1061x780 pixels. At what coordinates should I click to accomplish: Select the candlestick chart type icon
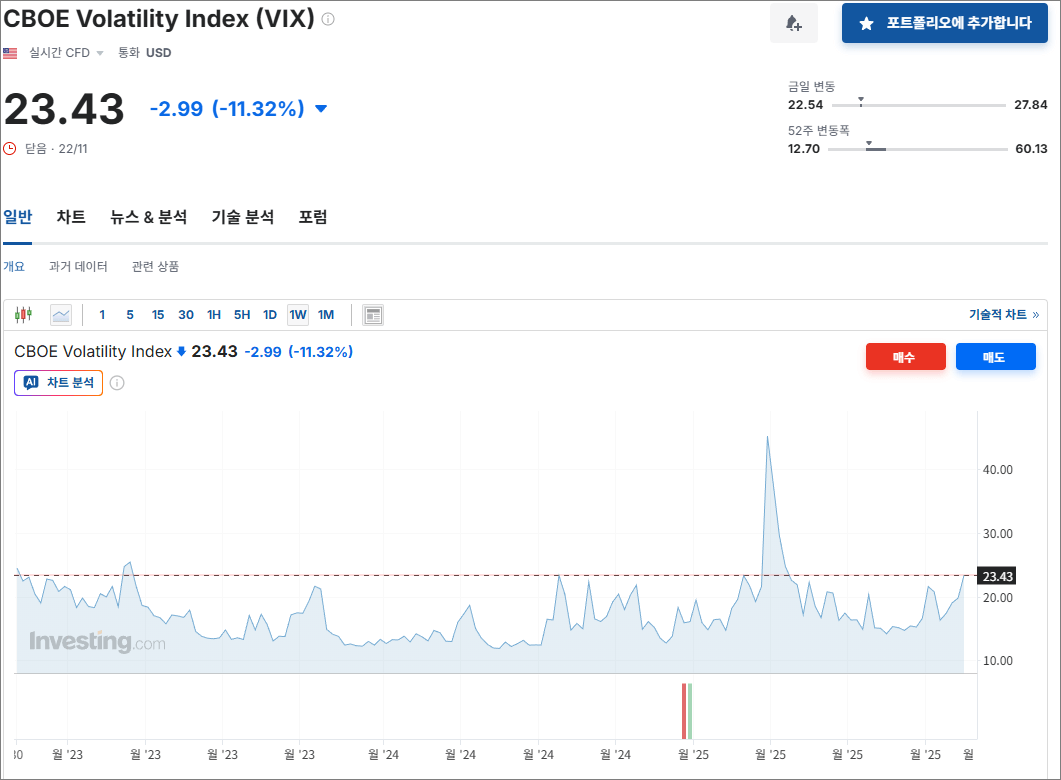point(23,315)
